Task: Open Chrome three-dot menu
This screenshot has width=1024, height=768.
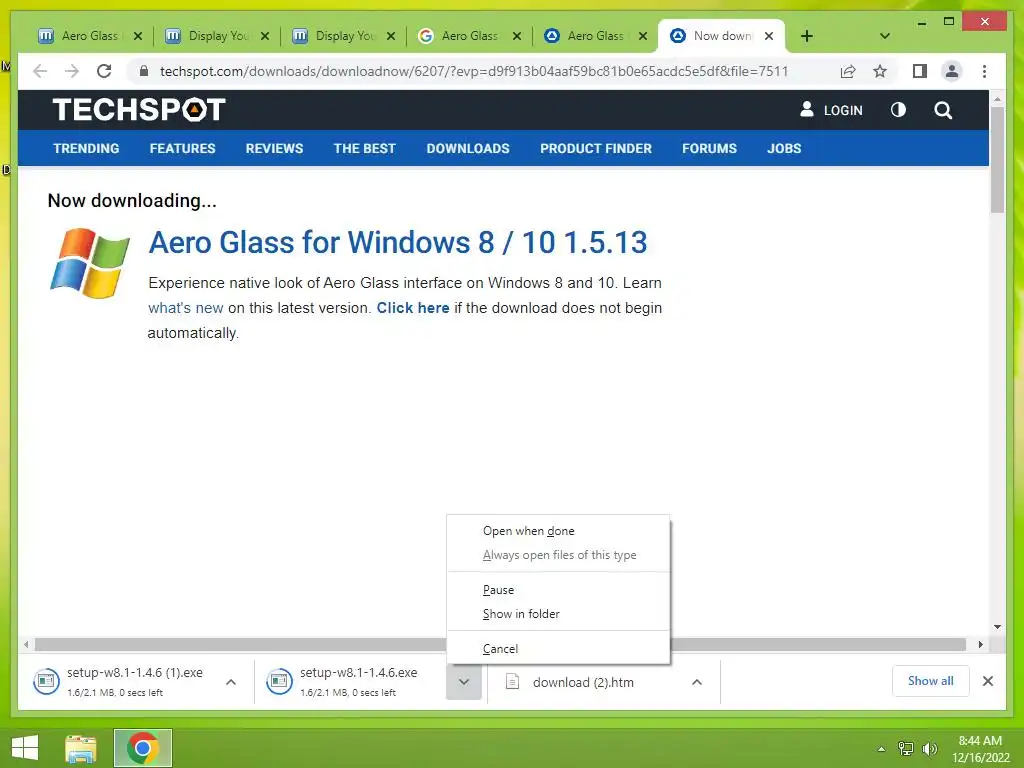Action: point(984,71)
